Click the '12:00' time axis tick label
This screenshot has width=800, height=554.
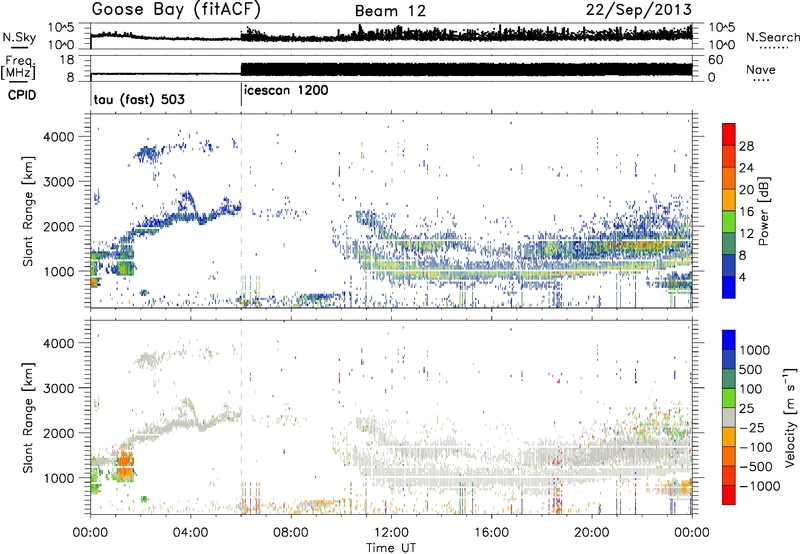coord(390,533)
